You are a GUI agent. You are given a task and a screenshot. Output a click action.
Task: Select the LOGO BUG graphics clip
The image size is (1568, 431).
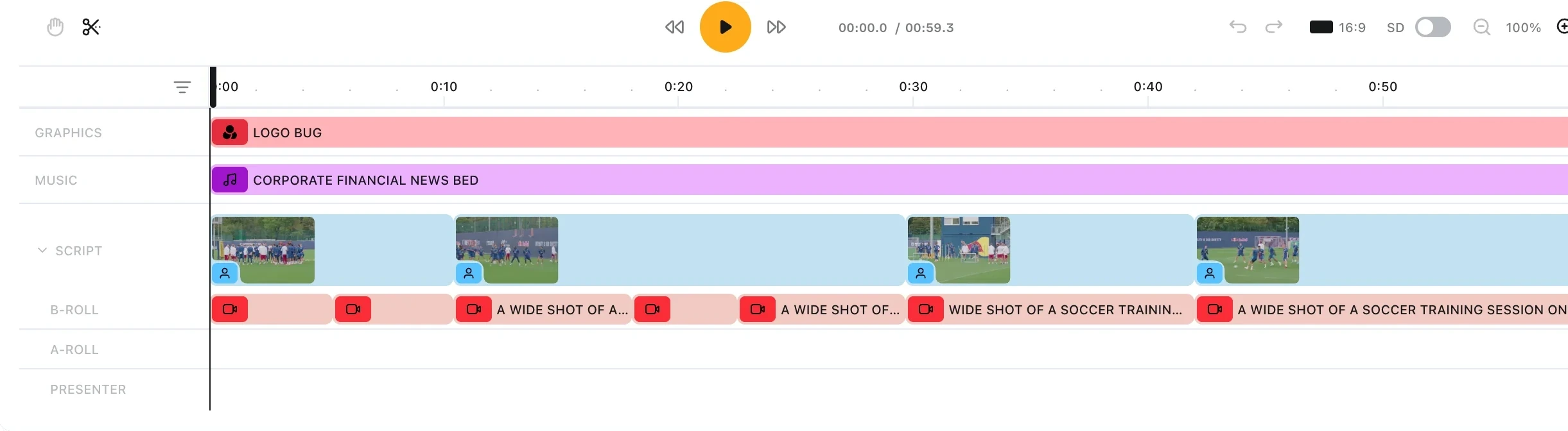[890, 133]
